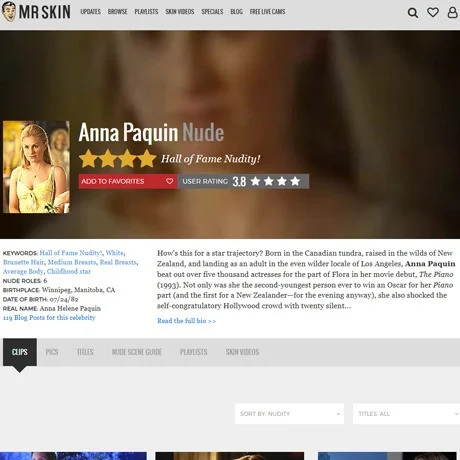Image resolution: width=460 pixels, height=460 pixels.
Task: Click Read the full bio link
Action: (x=186, y=321)
